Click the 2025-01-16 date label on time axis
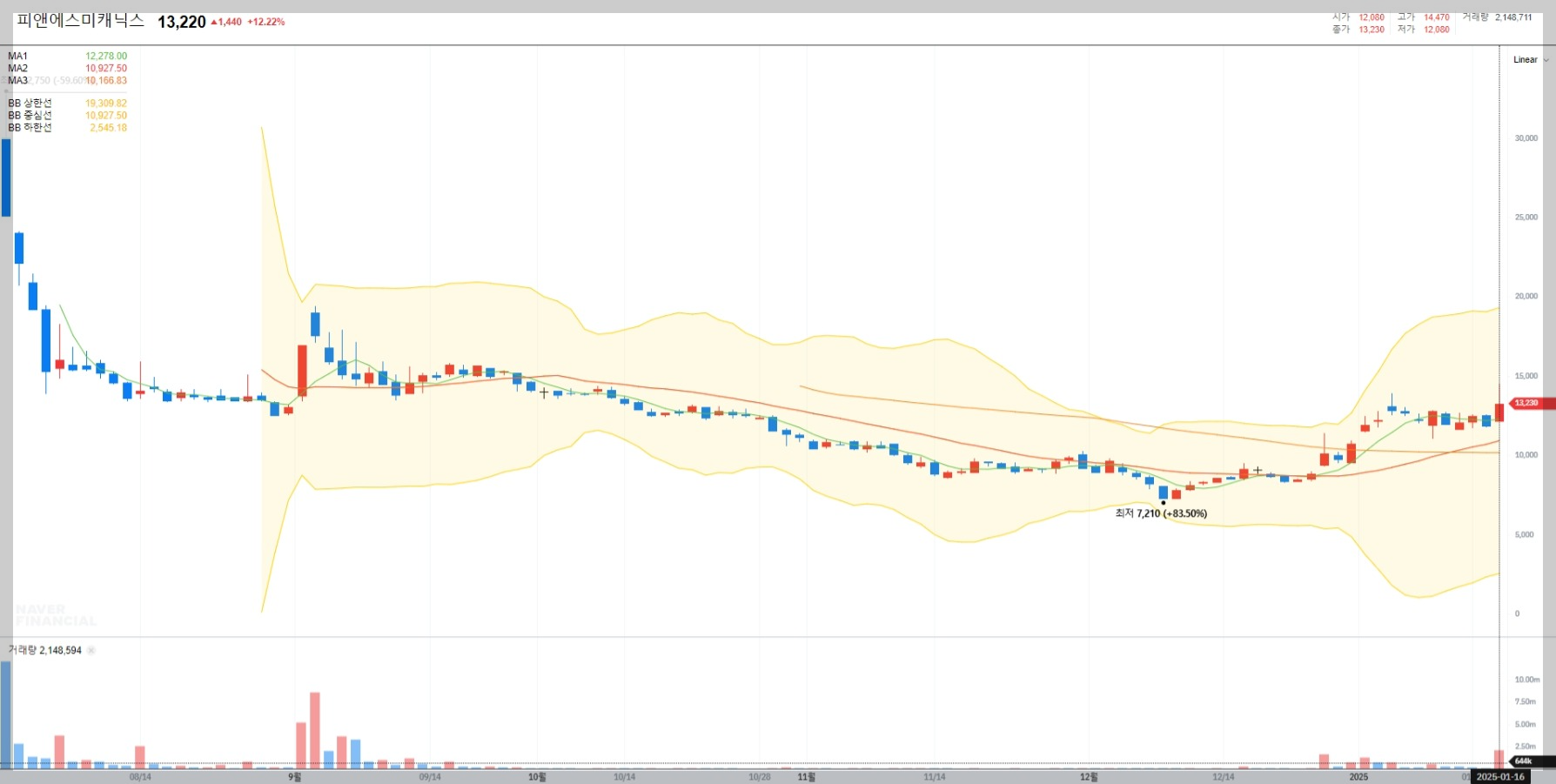 click(x=1500, y=777)
